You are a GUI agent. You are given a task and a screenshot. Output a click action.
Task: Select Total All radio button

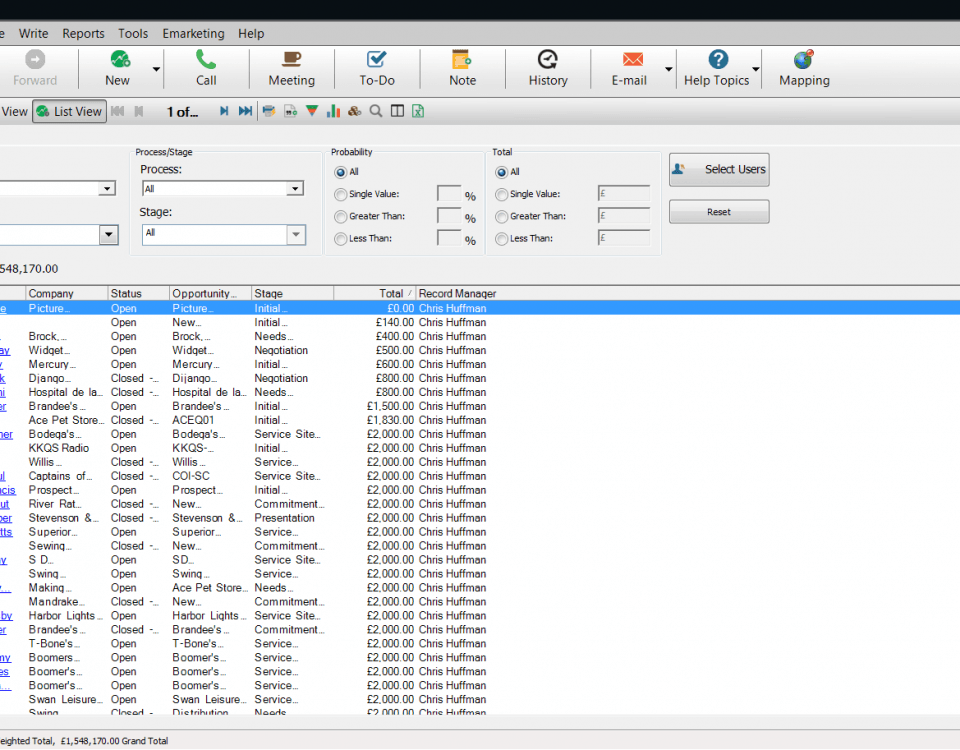501,173
